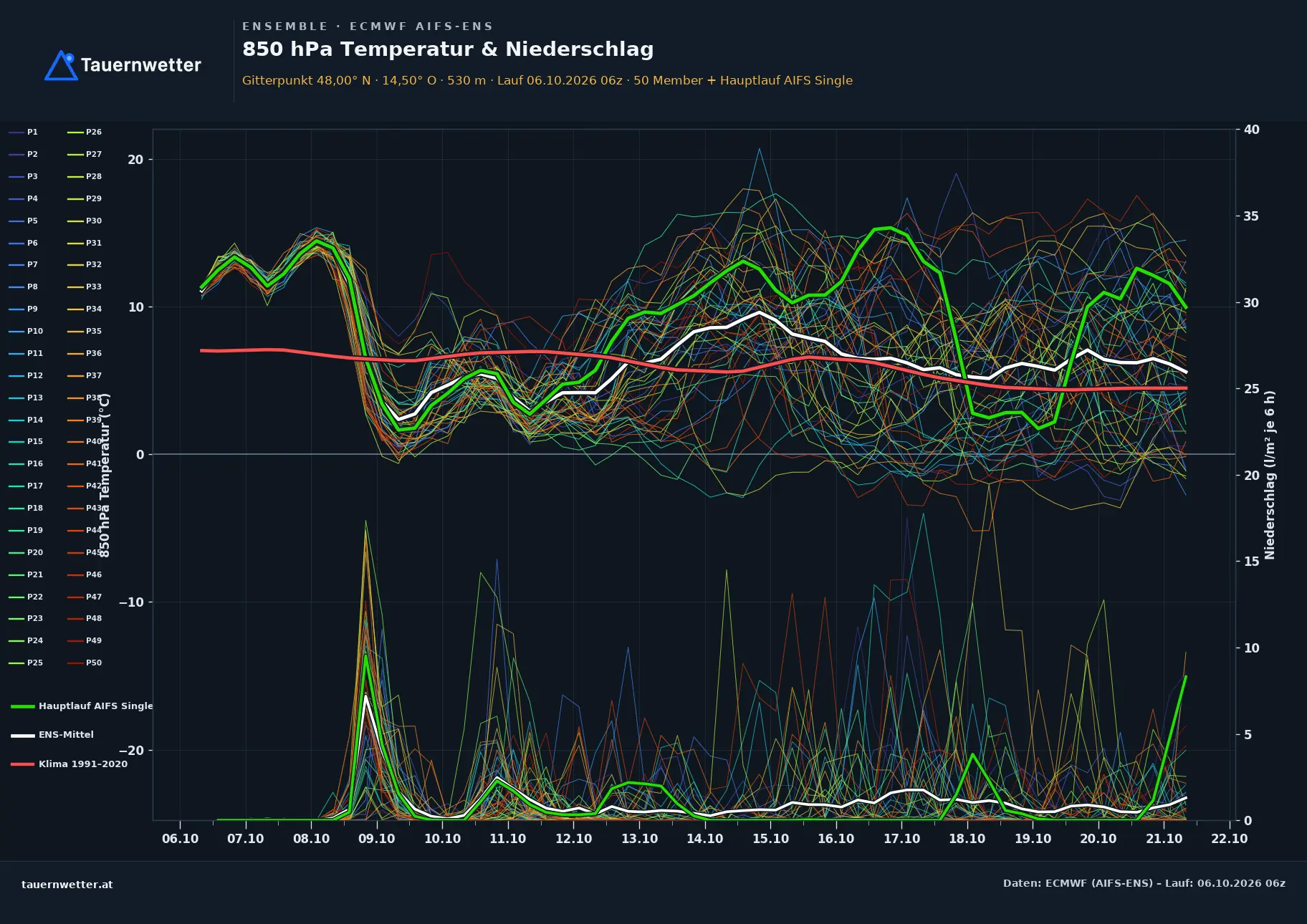The width and height of the screenshot is (1307, 924).
Task: Click the 09.10 date tick label
Action: tap(377, 839)
